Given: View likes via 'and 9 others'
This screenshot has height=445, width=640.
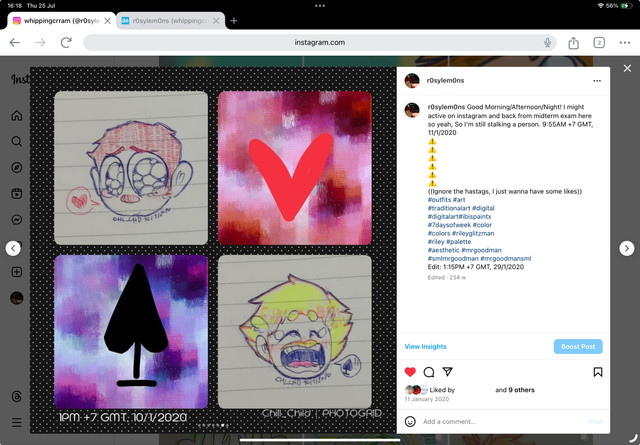Looking at the screenshot, I should [x=515, y=390].
